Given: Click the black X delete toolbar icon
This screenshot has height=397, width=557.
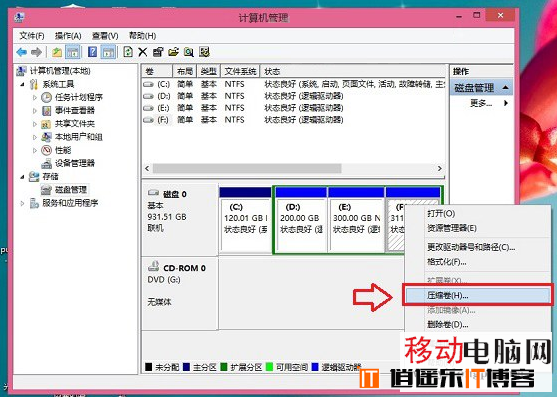Looking at the screenshot, I should 143,53.
